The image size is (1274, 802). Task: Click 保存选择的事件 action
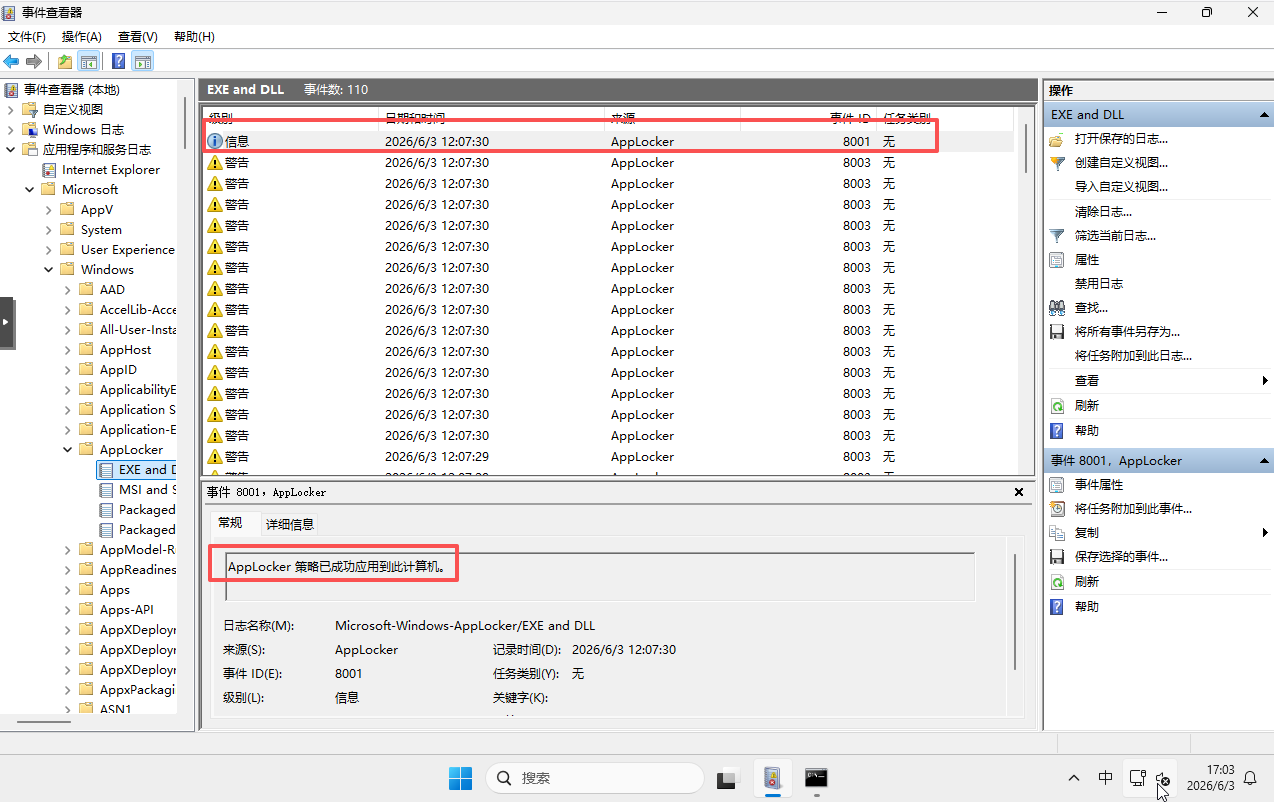pos(1121,557)
